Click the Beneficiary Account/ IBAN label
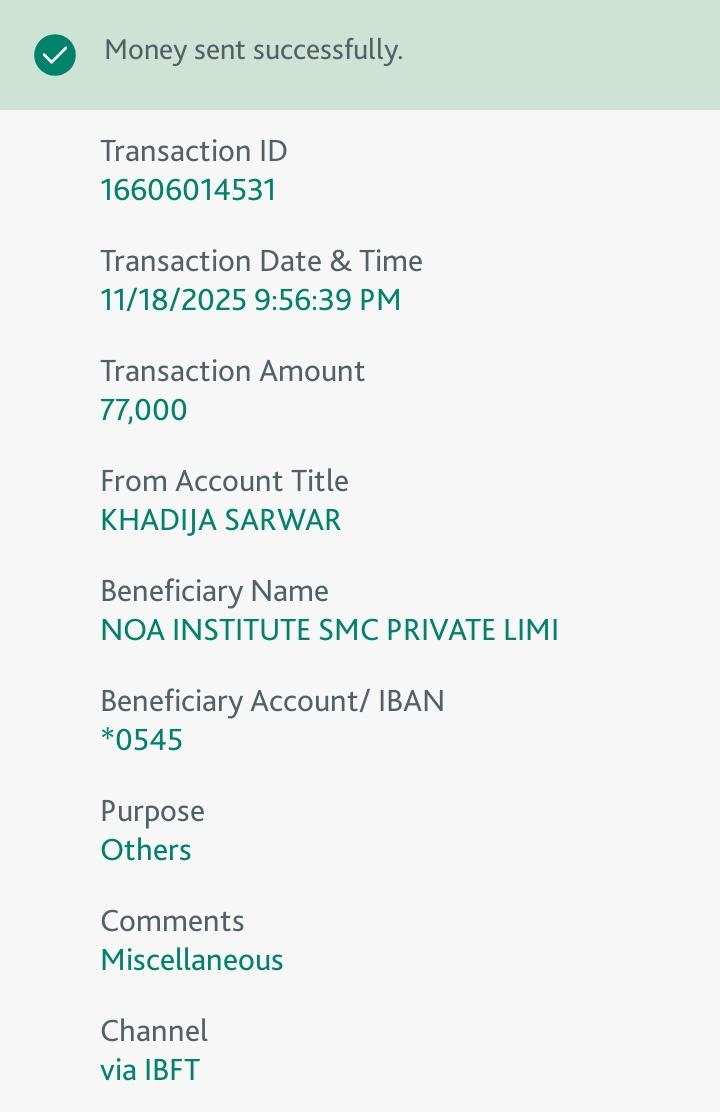720x1112 pixels. [x=272, y=701]
